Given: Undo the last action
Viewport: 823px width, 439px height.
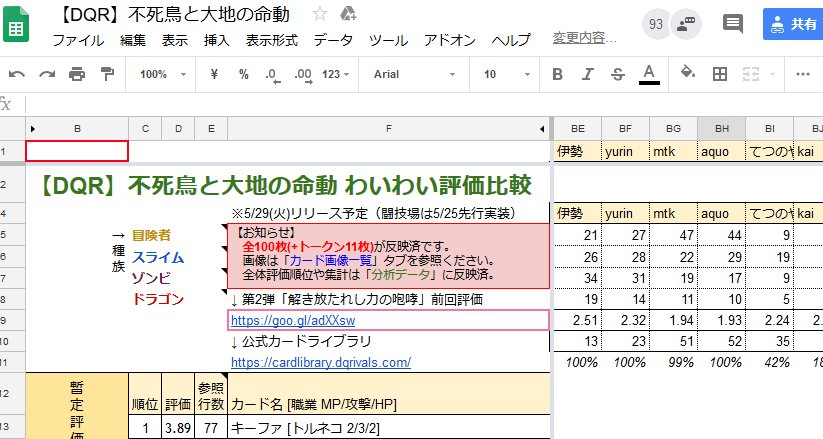Looking at the screenshot, I should click(x=16, y=75).
